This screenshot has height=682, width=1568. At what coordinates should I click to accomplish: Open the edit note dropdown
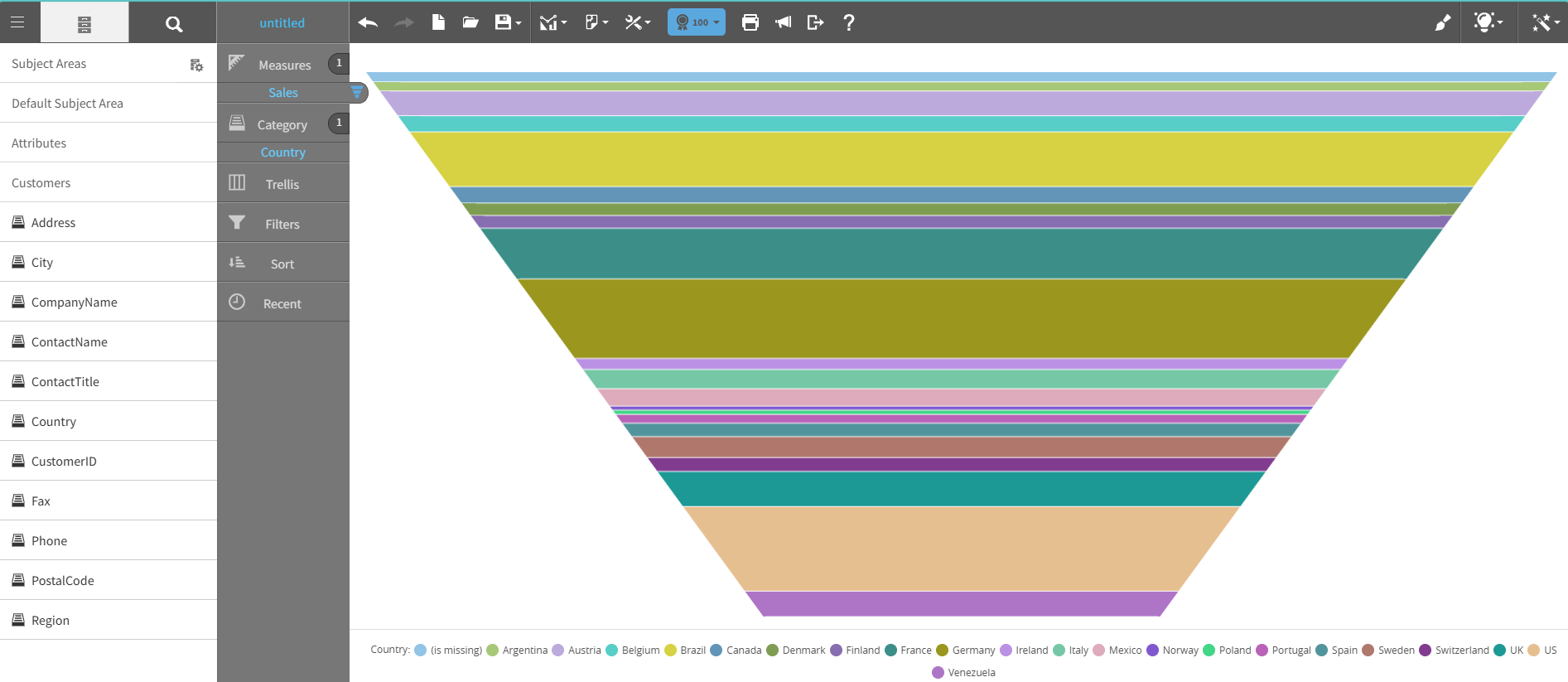pyautogui.click(x=596, y=22)
